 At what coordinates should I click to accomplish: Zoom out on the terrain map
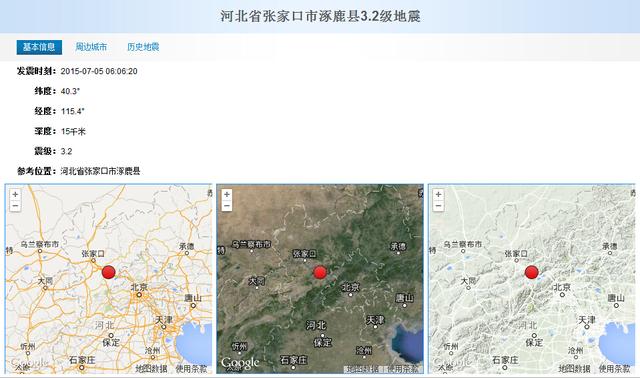438,205
